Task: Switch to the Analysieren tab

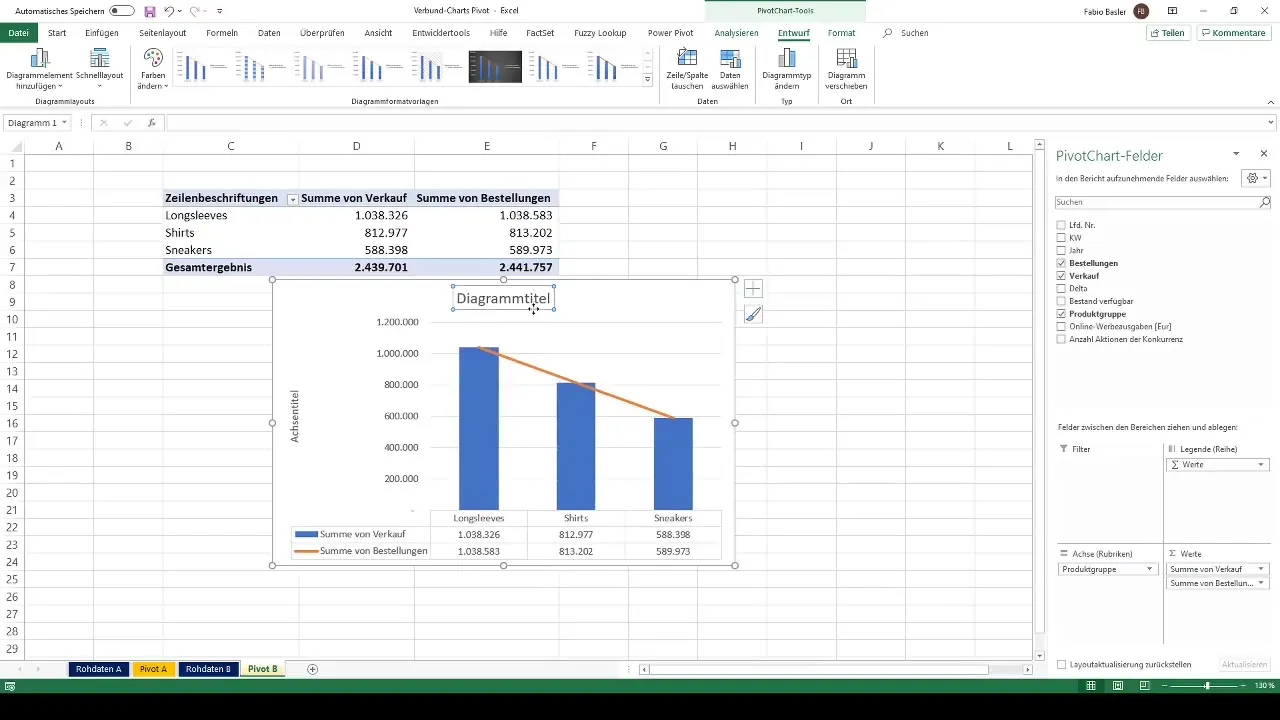Action: point(737,33)
